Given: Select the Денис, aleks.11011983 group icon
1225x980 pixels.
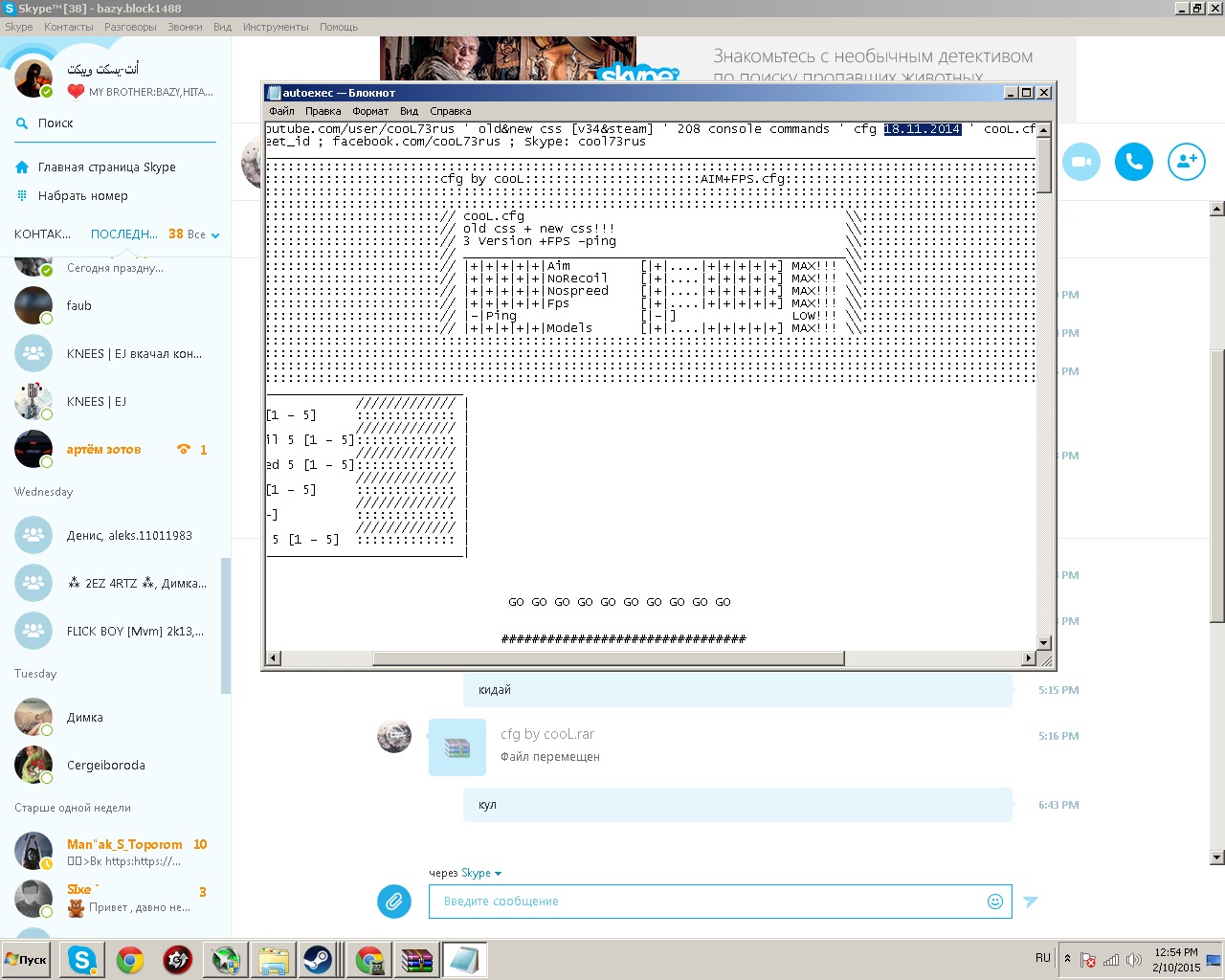Looking at the screenshot, I should pyautogui.click(x=33, y=535).
